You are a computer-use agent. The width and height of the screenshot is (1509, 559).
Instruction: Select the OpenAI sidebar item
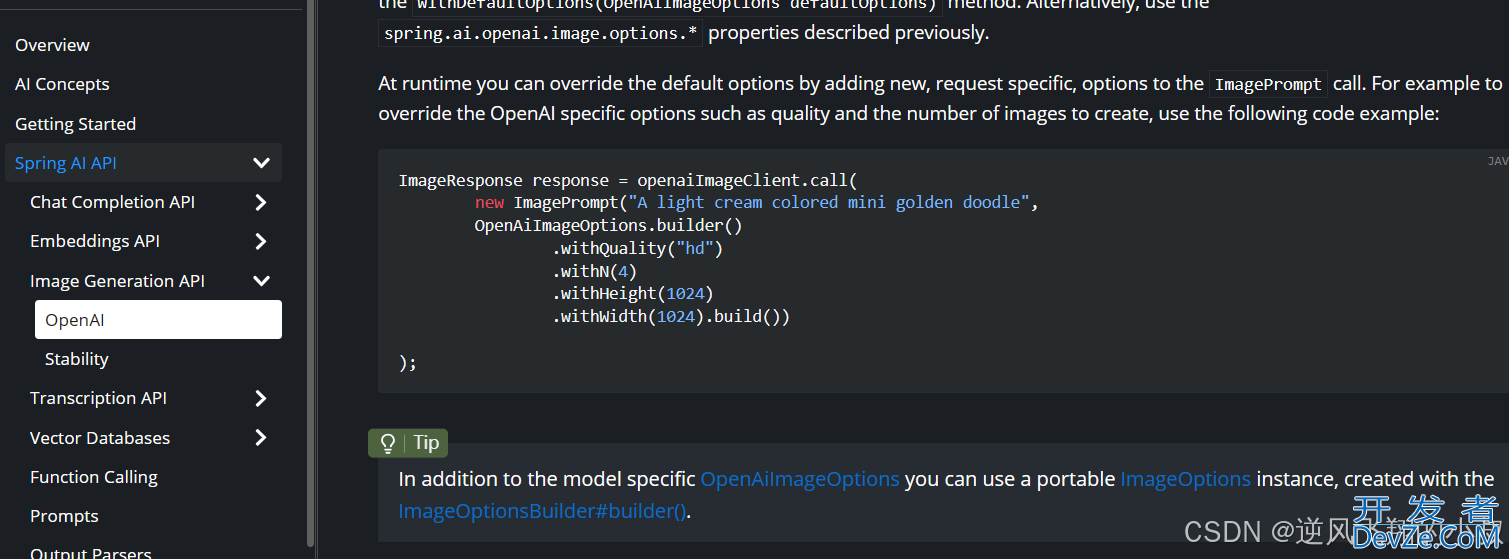click(158, 320)
